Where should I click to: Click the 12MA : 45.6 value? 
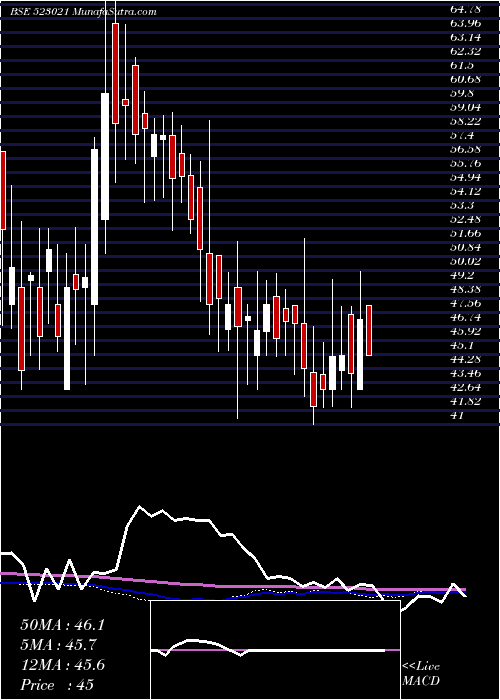[62, 665]
